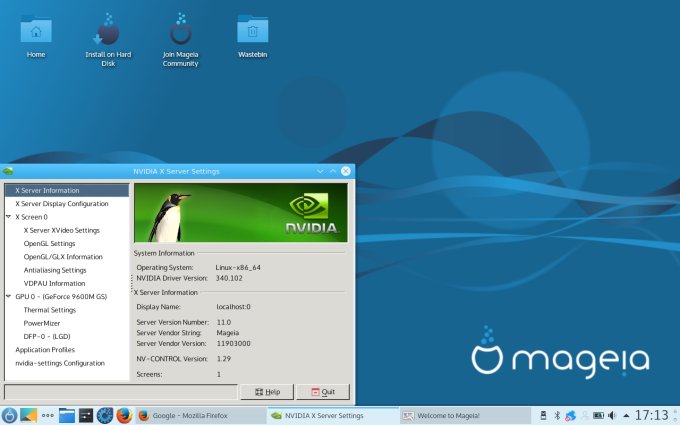Open the Wastebin desktop icon
The image size is (680, 425).
(x=252, y=36)
